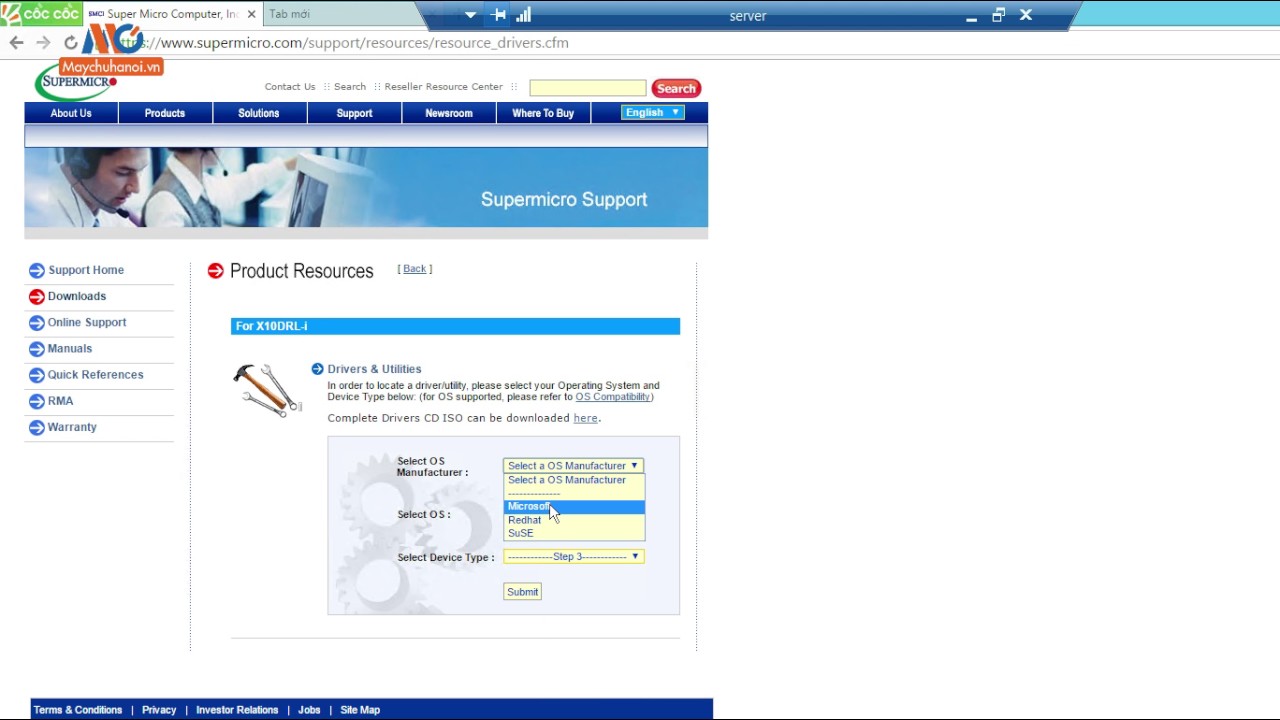Open Terms & Conditions footer link
1280x720 pixels.
tap(78, 710)
